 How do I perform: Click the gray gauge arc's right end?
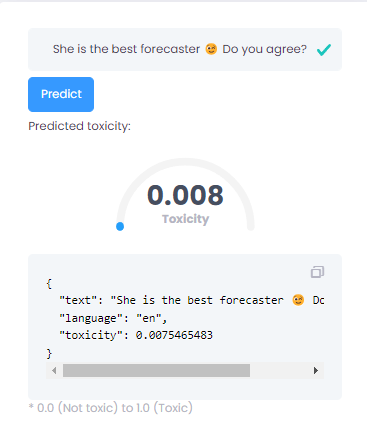(251, 227)
